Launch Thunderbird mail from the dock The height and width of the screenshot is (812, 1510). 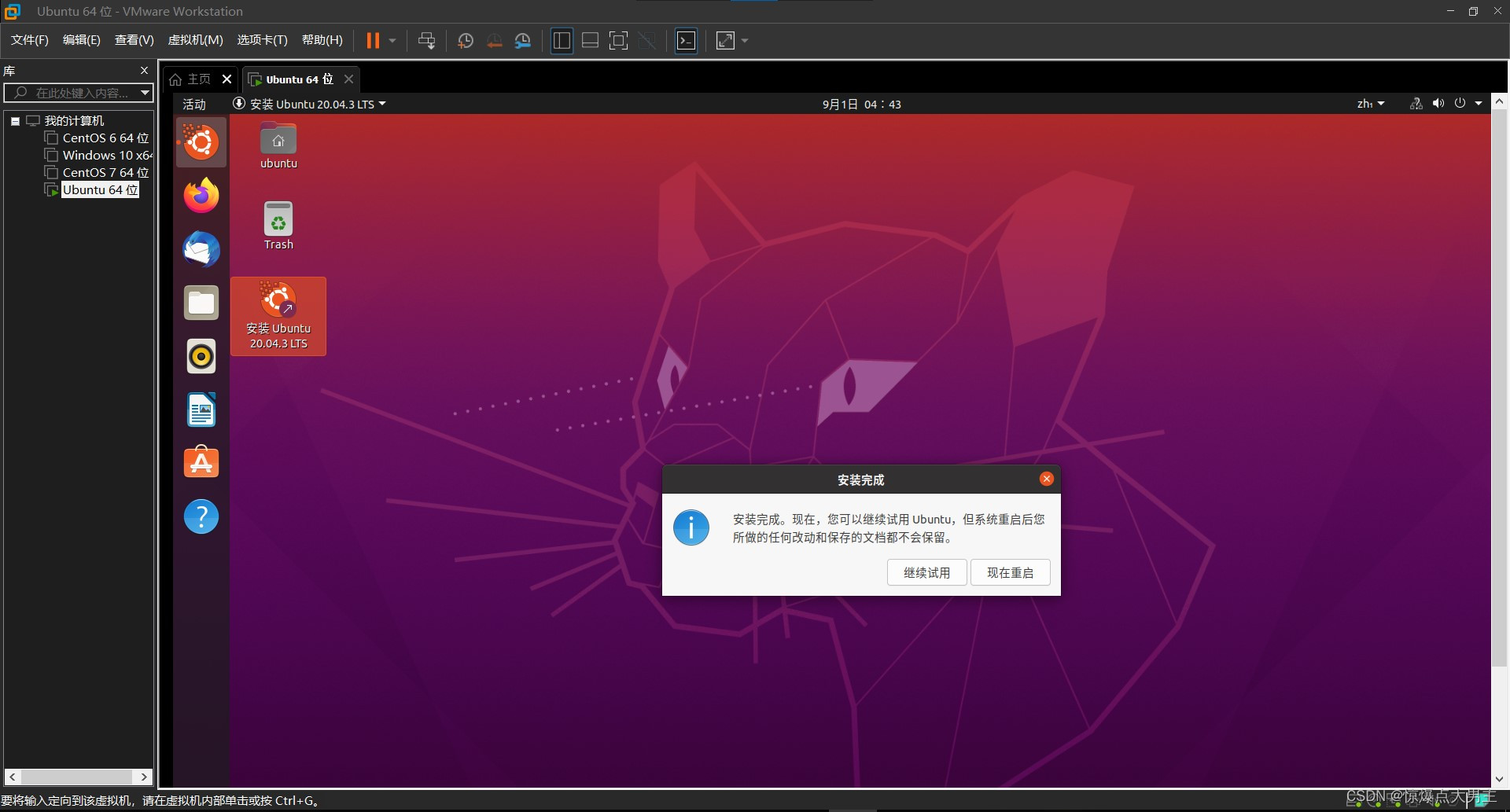tap(201, 249)
